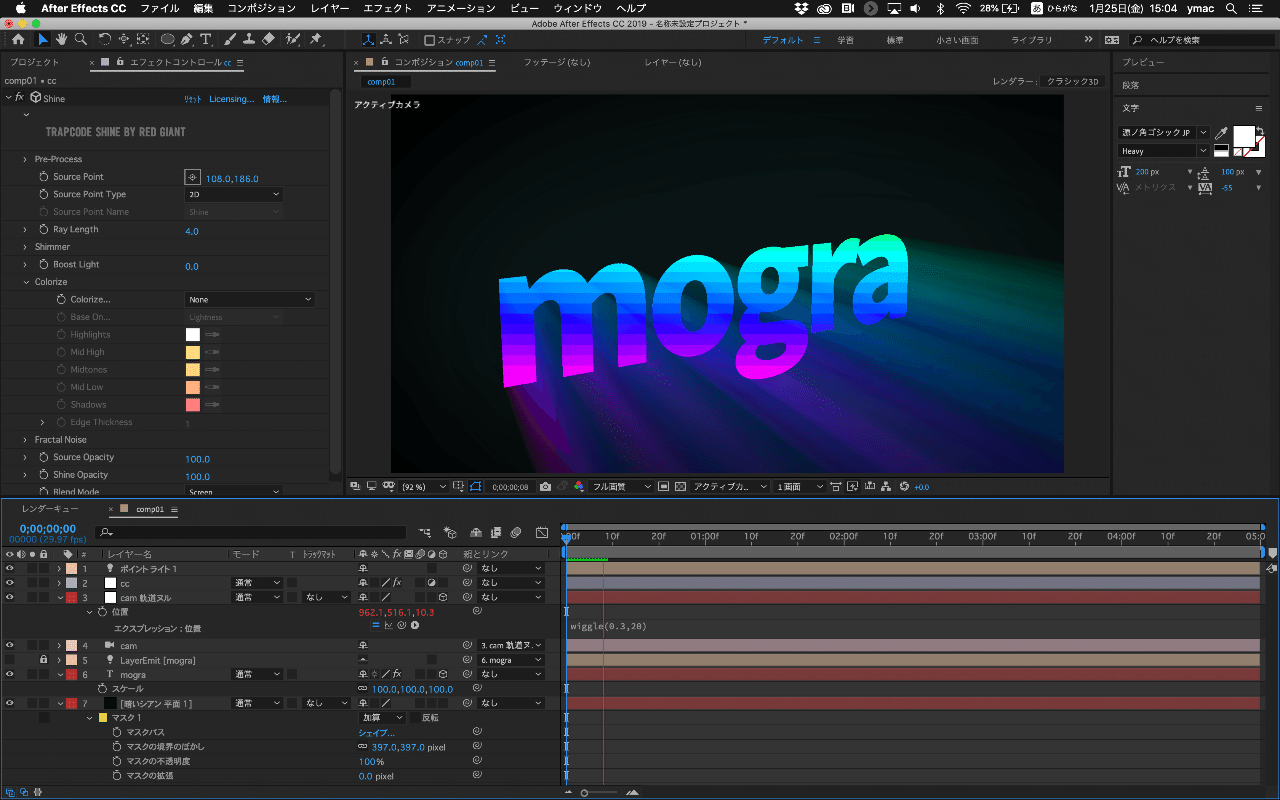Click the Licensing link in Shine effect
This screenshot has height=800, width=1280.
(232, 98)
